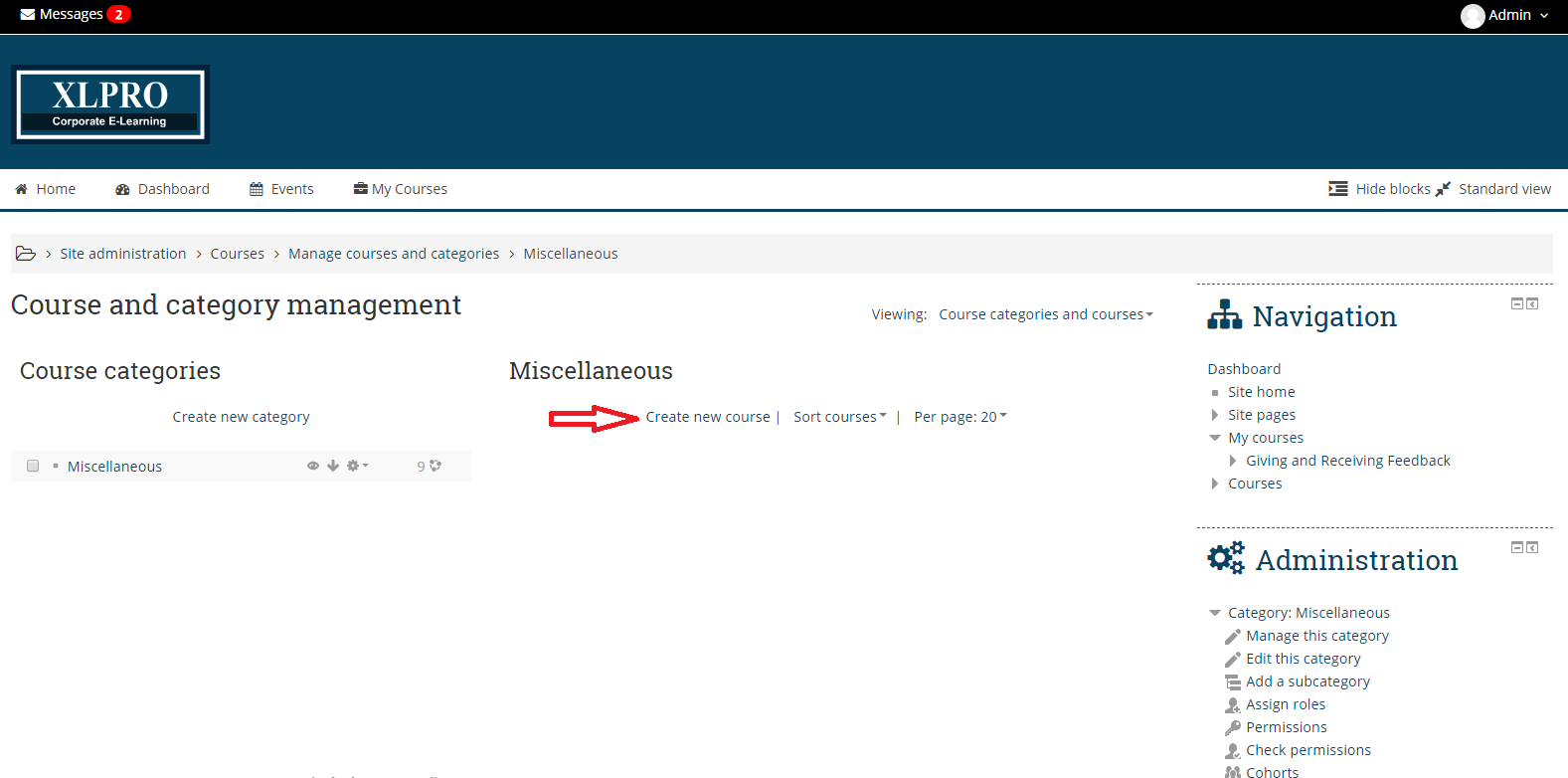Click the Create new category link
This screenshot has width=1568, height=778.
[241, 417]
